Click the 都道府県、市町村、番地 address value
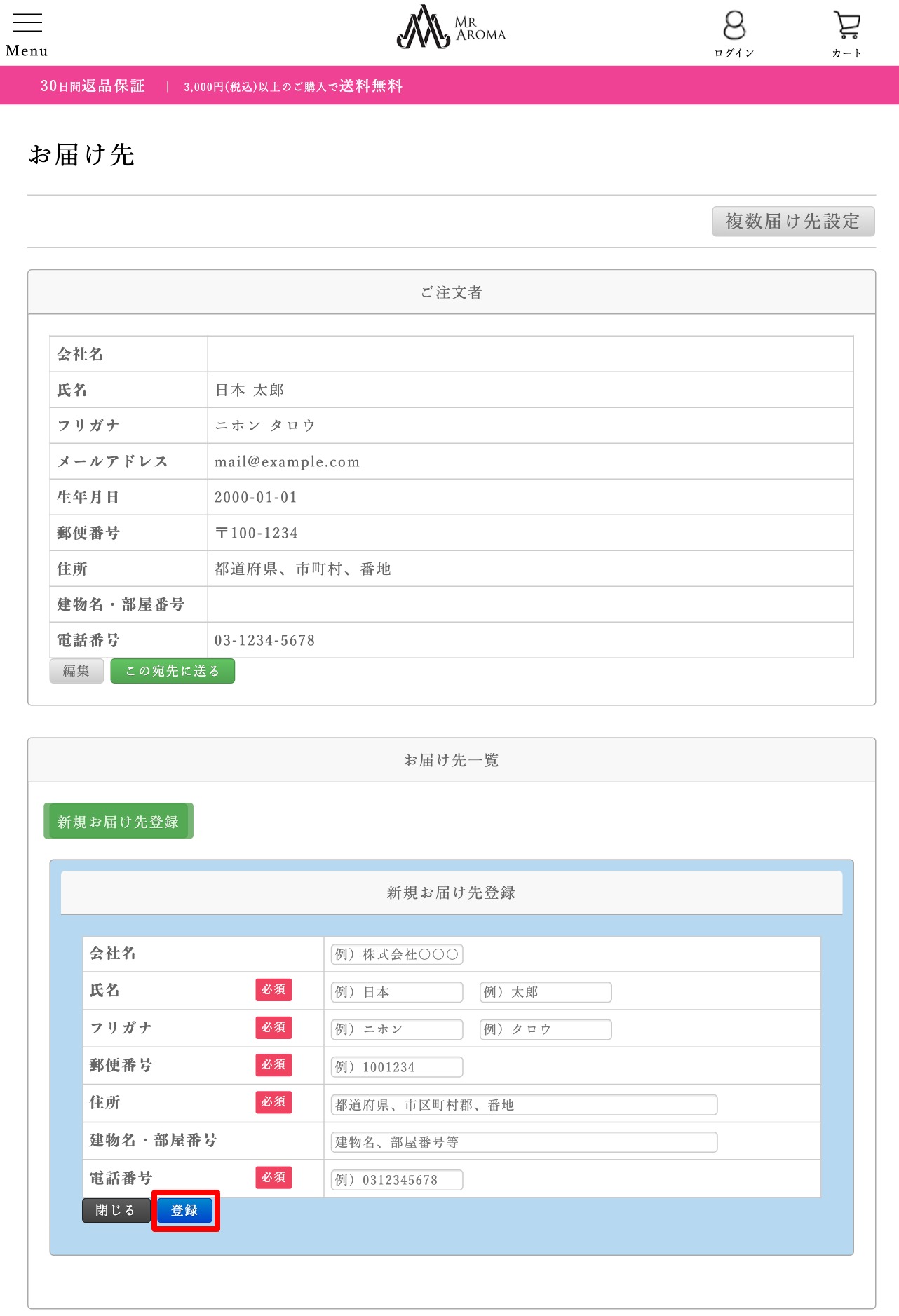This screenshot has height=1316, width=899. [x=303, y=569]
